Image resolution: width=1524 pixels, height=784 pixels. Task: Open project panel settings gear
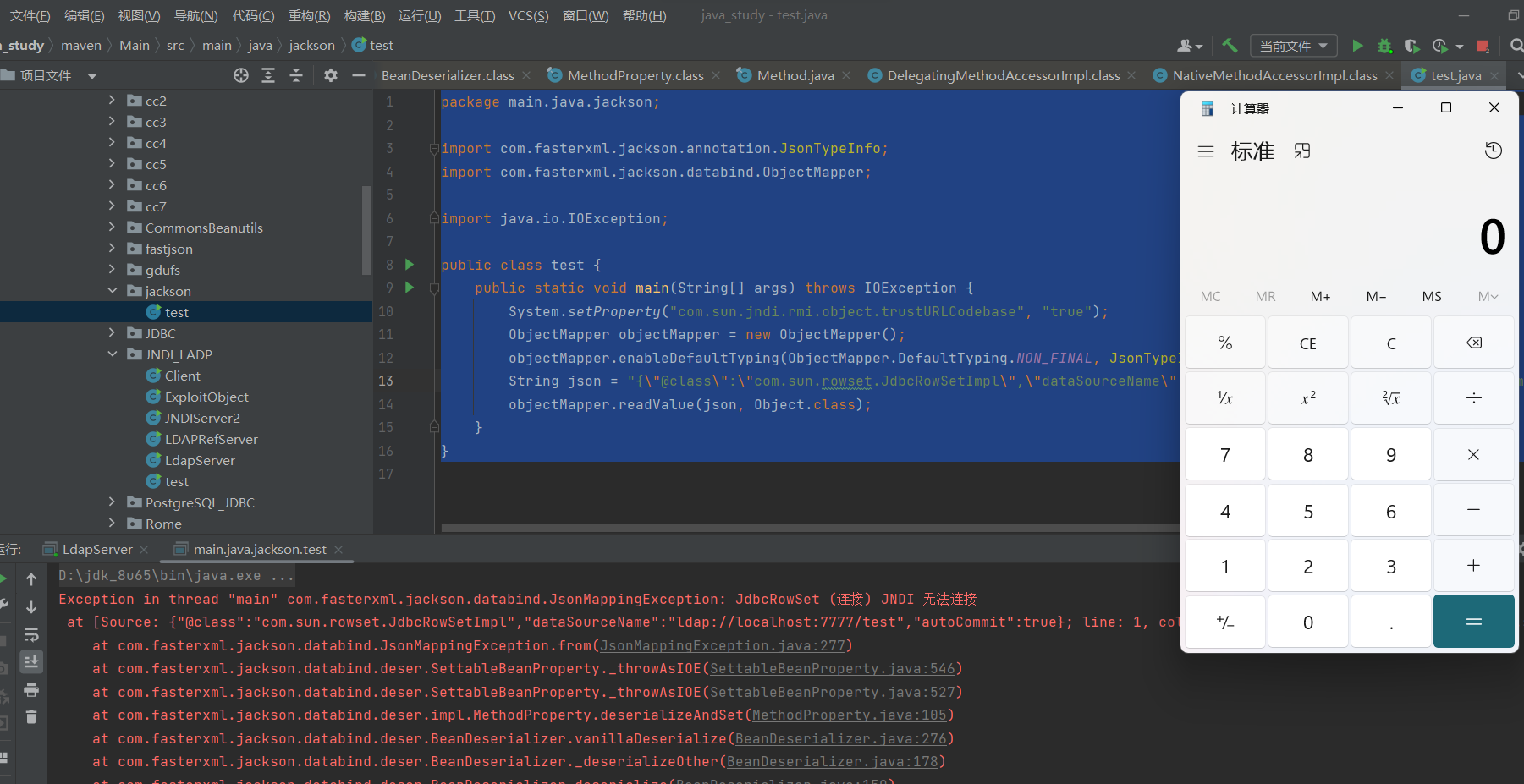(x=331, y=75)
